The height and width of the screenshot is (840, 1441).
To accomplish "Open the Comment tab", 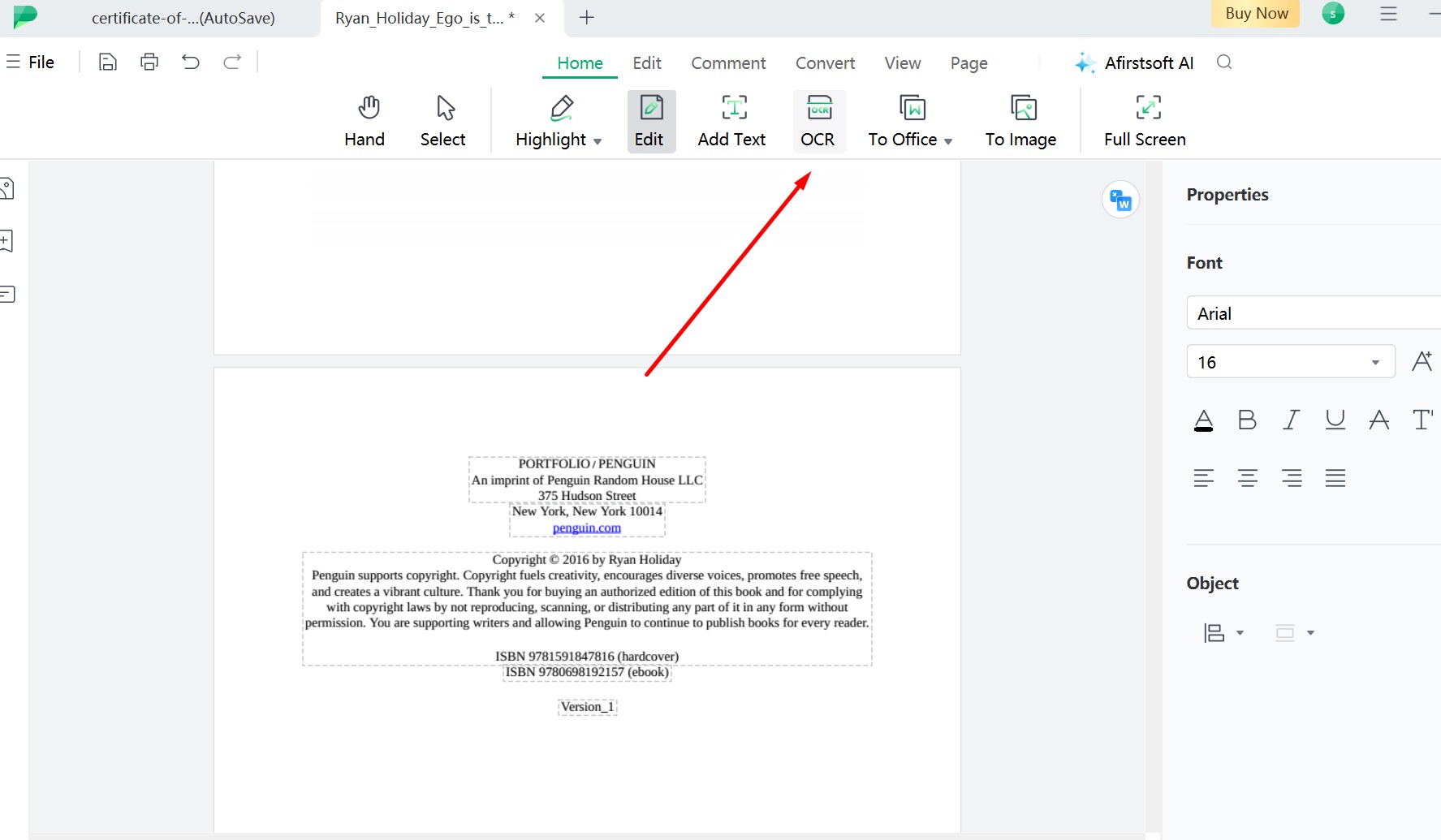I will [728, 63].
